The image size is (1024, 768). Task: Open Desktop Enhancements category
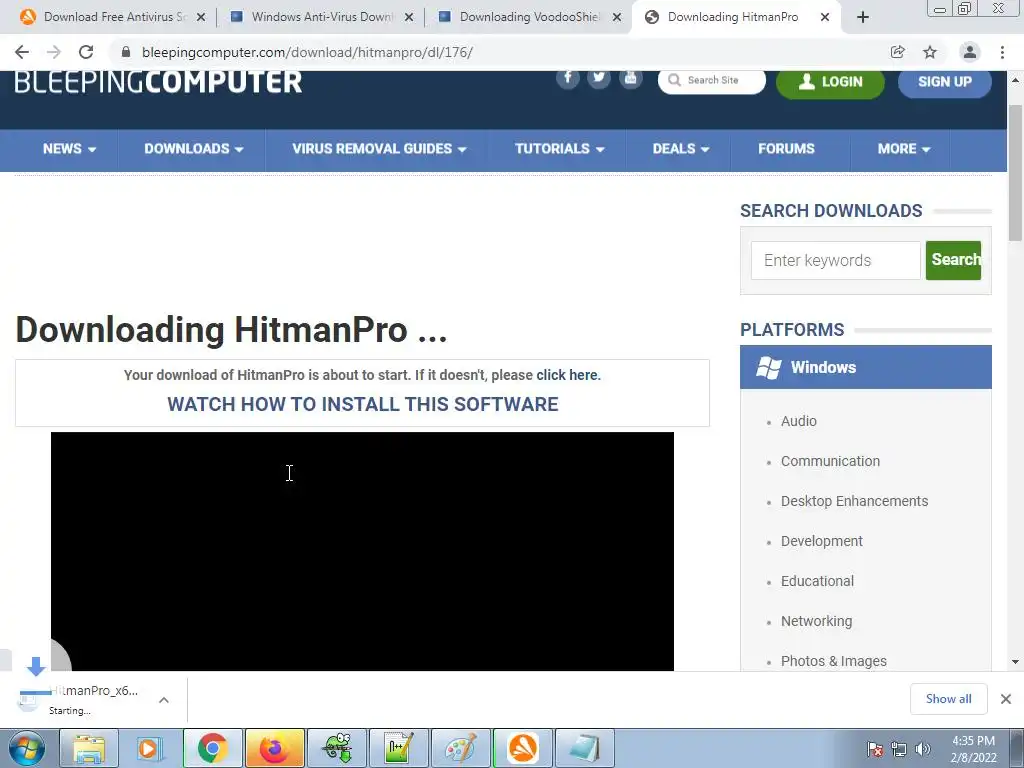coord(854,501)
